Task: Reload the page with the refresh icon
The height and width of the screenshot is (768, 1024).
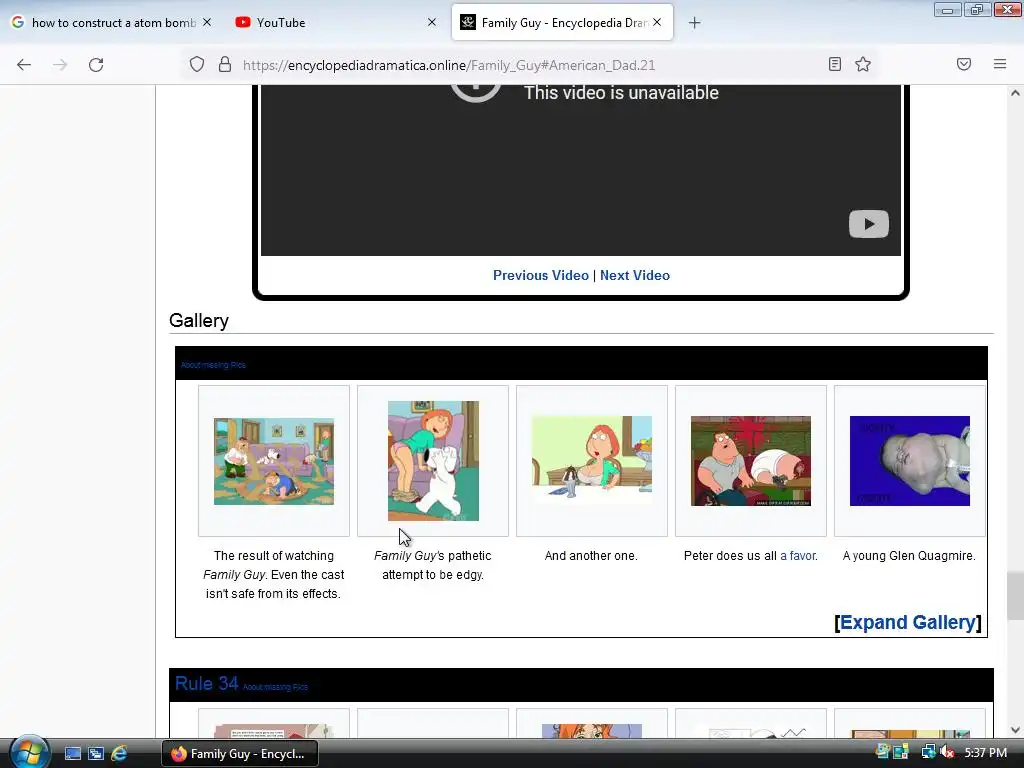Action: [x=96, y=65]
